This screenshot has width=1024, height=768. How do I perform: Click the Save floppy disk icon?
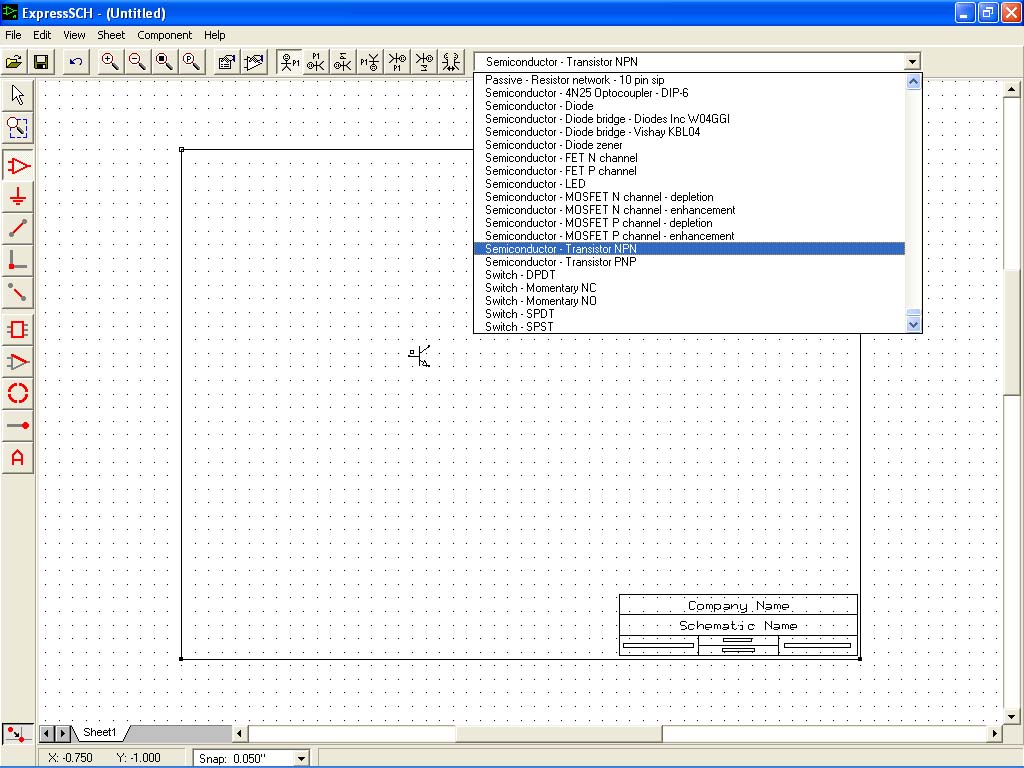[42, 62]
